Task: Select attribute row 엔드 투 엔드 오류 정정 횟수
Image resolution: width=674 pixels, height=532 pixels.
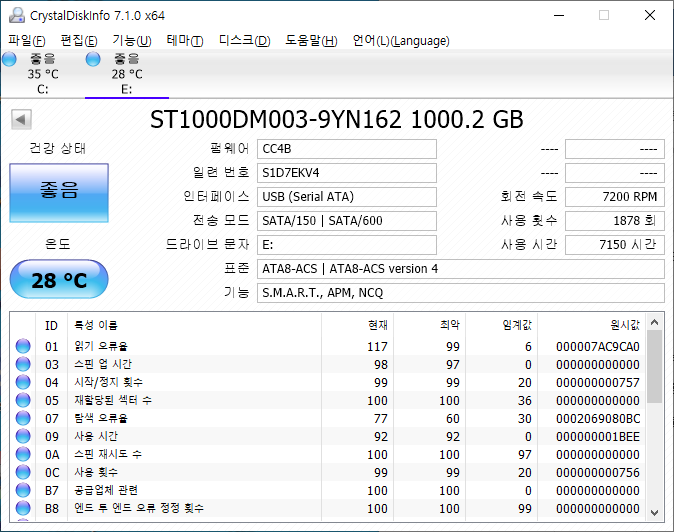Action: (328, 509)
